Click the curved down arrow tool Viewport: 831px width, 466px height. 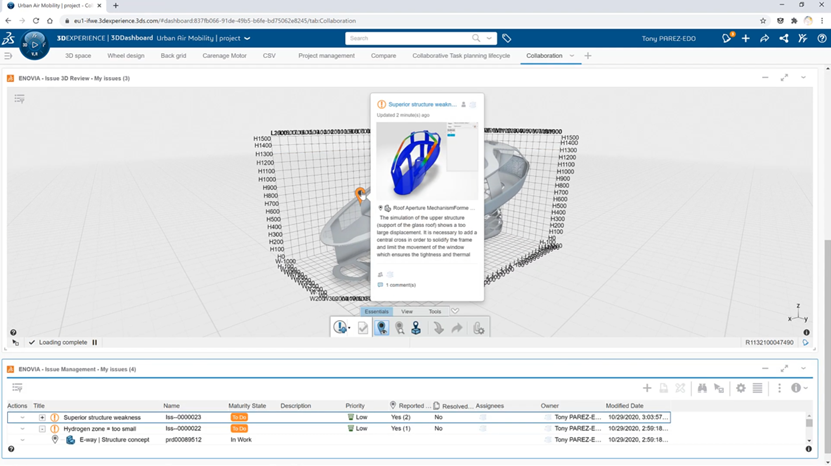pos(438,328)
